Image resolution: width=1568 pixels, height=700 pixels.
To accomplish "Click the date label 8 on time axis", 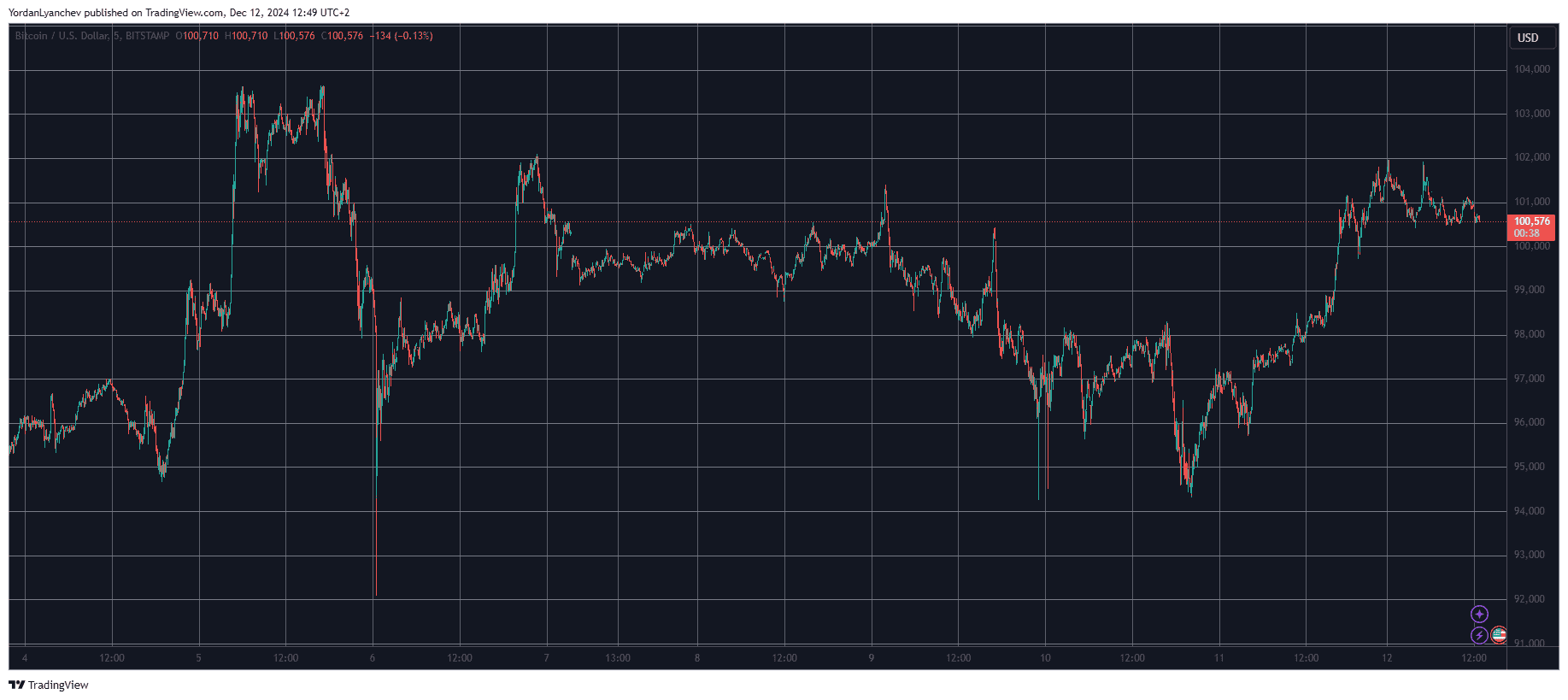I will 697,658.
